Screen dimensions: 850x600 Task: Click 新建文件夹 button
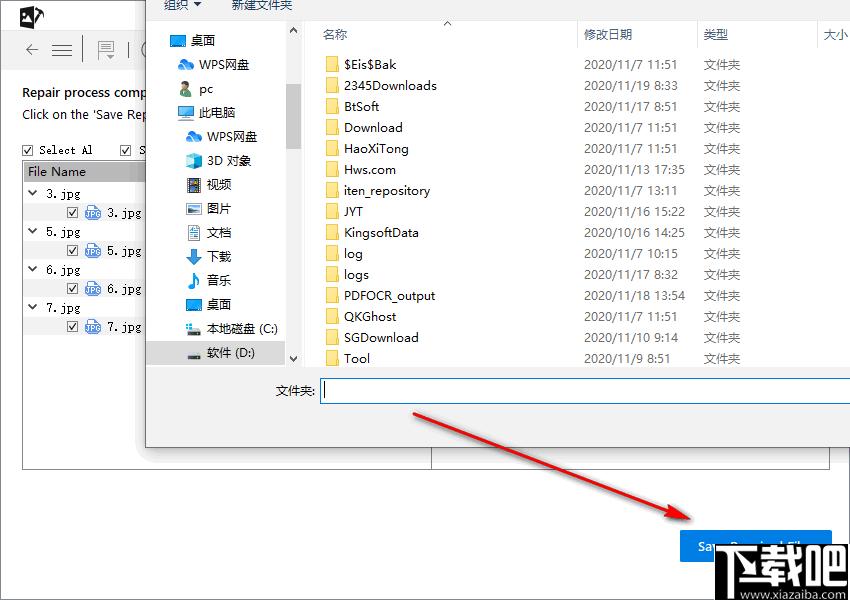(262, 5)
